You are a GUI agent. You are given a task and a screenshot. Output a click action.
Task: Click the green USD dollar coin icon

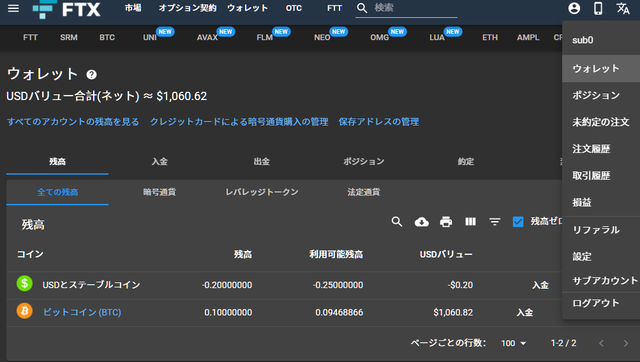(x=24, y=283)
